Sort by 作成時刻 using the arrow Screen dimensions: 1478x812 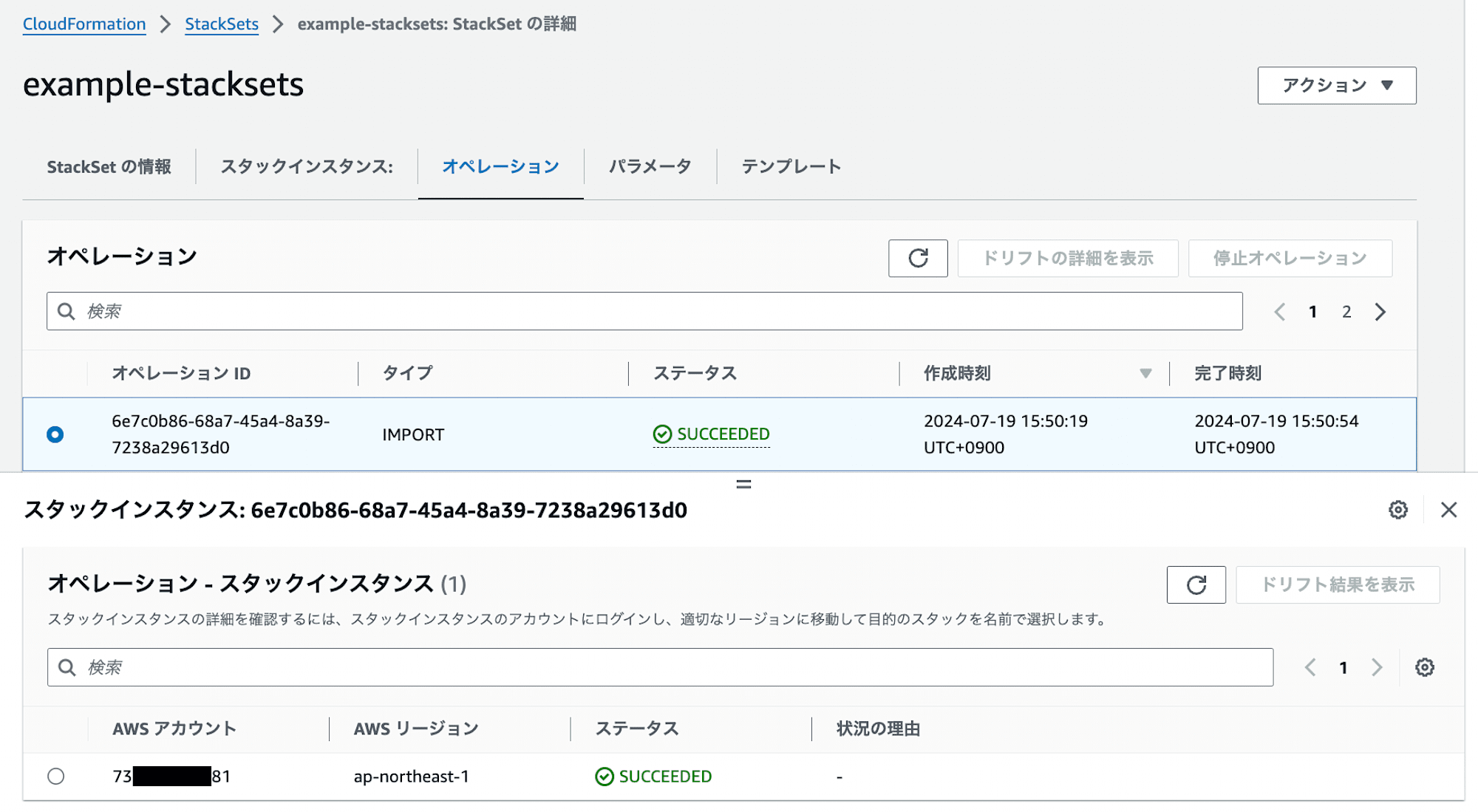(x=1145, y=373)
